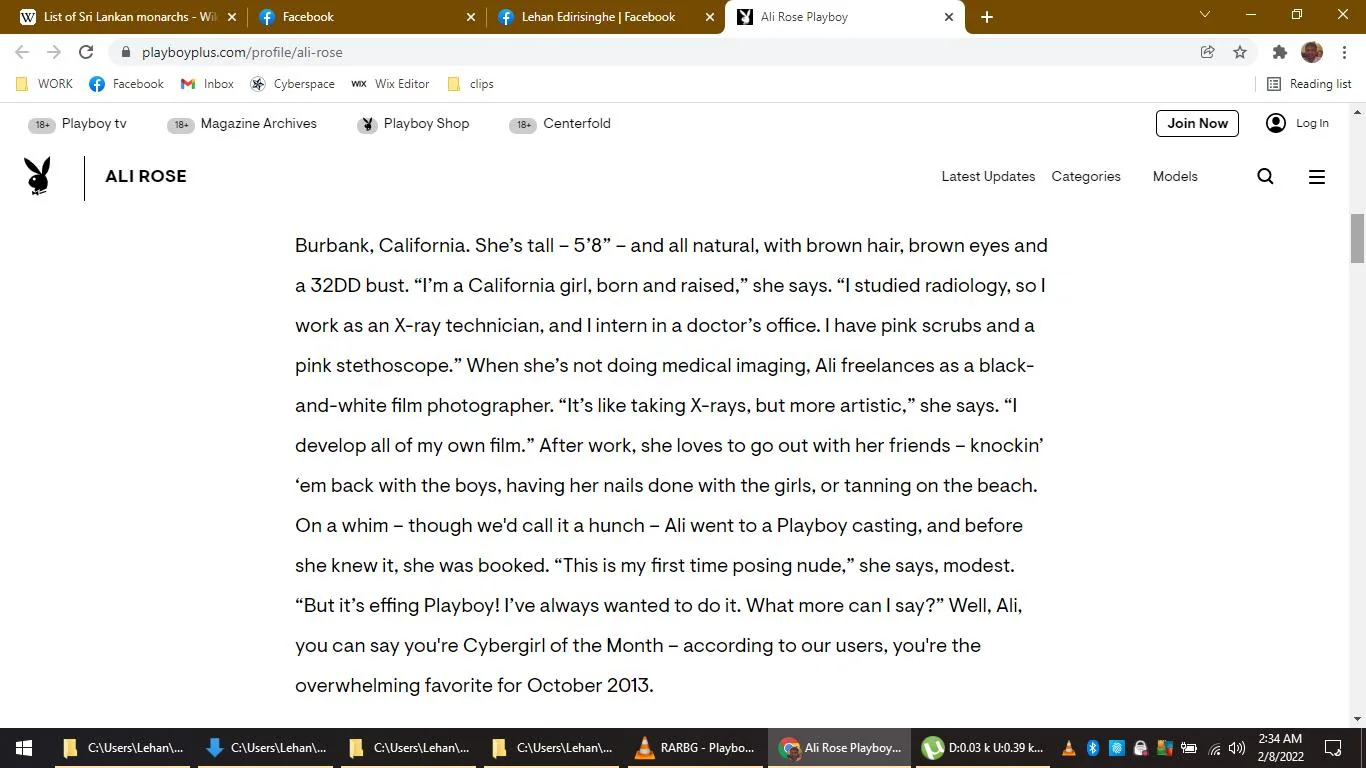This screenshot has height=768, width=1366.
Task: Open the hamburger menu on the site header
Action: click(1317, 177)
